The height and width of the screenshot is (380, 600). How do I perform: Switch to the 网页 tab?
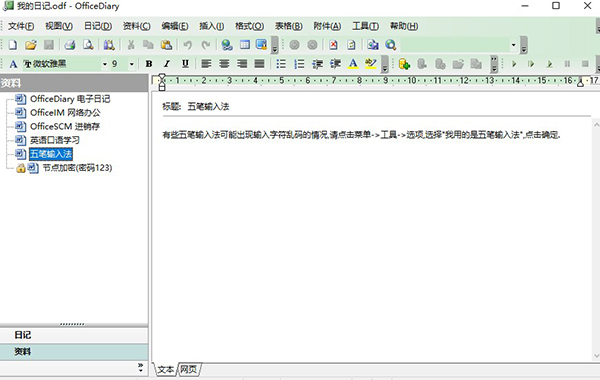189,370
